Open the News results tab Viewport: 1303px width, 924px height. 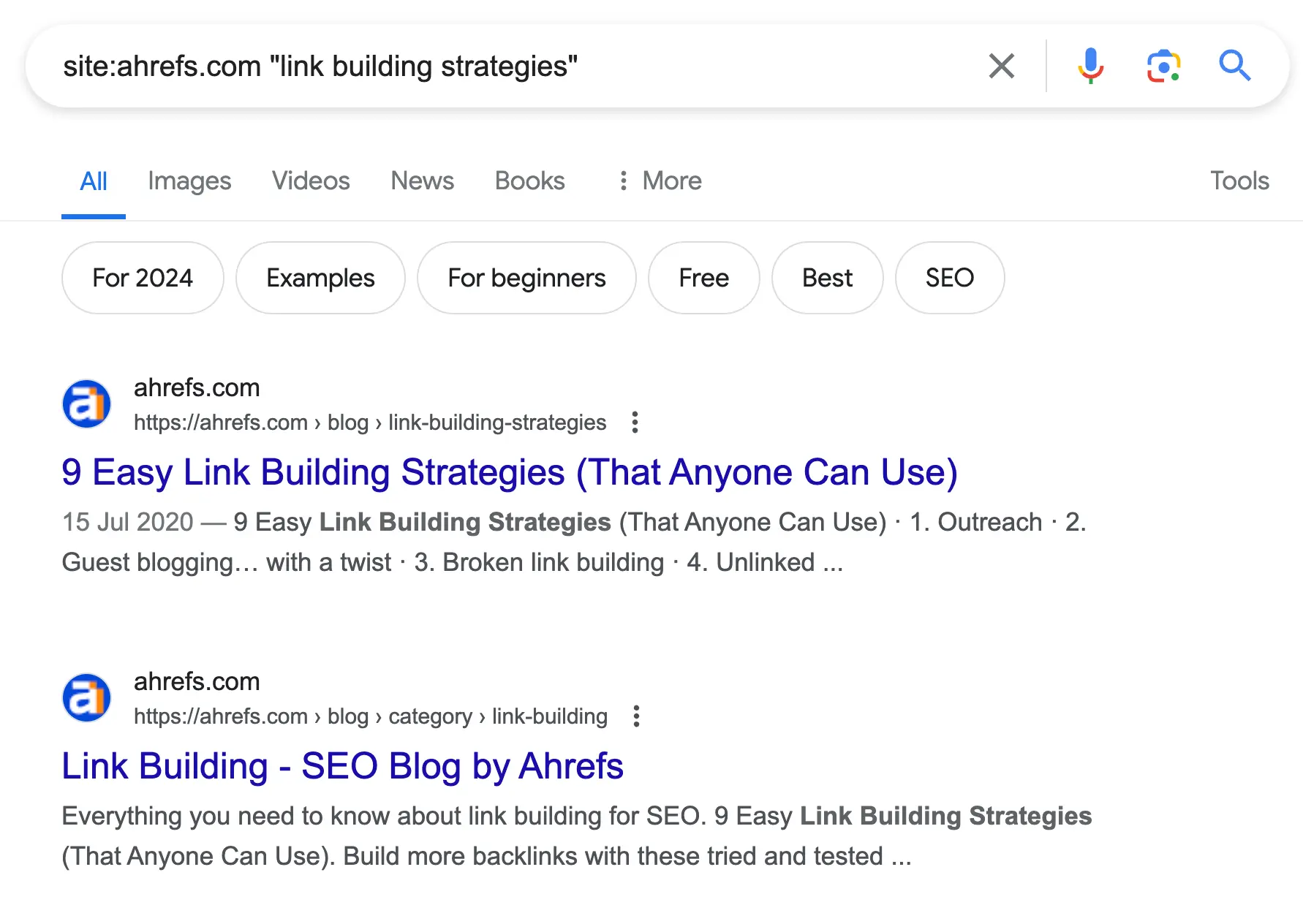[422, 181]
